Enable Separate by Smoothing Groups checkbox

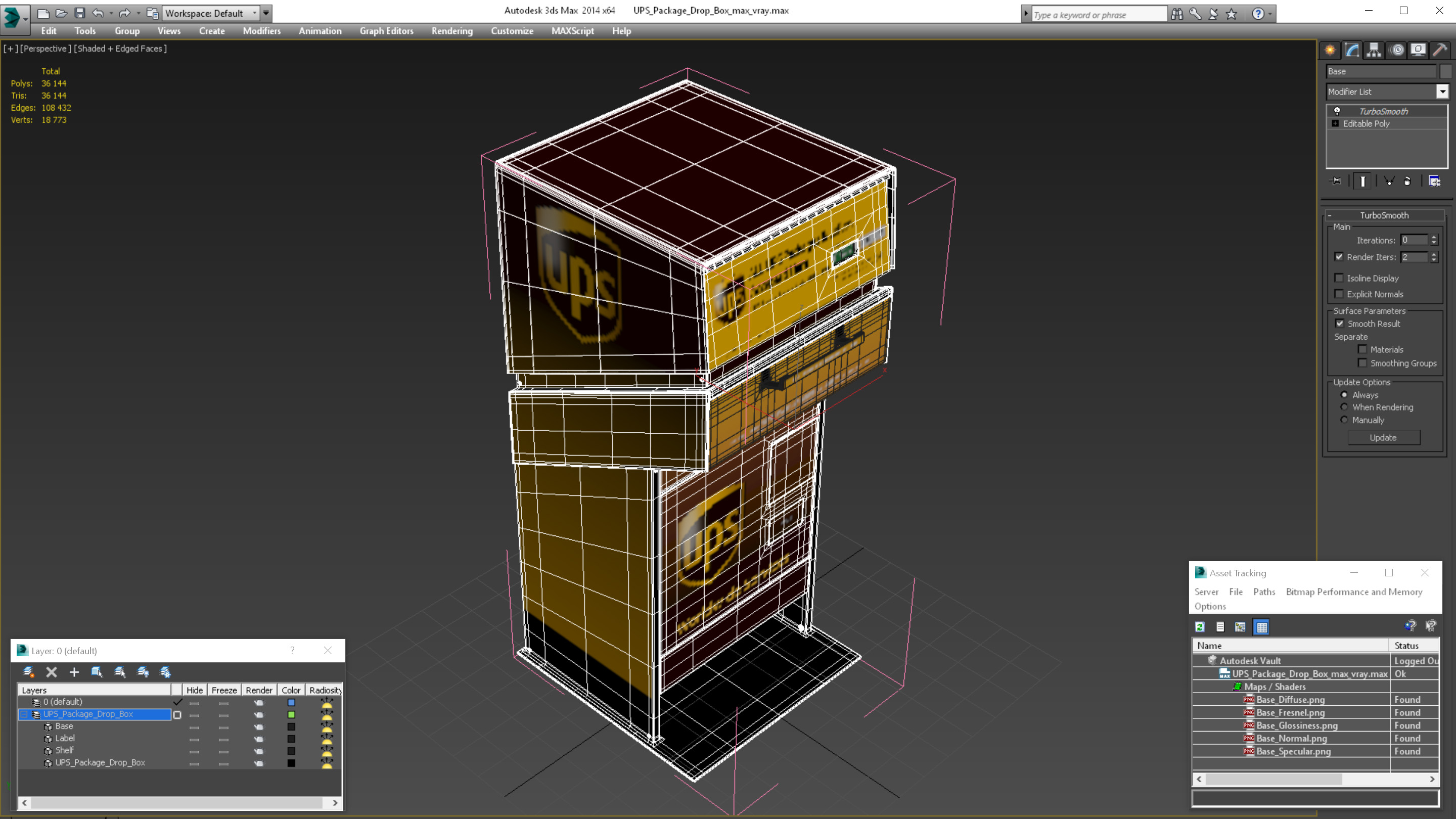coord(1363,363)
